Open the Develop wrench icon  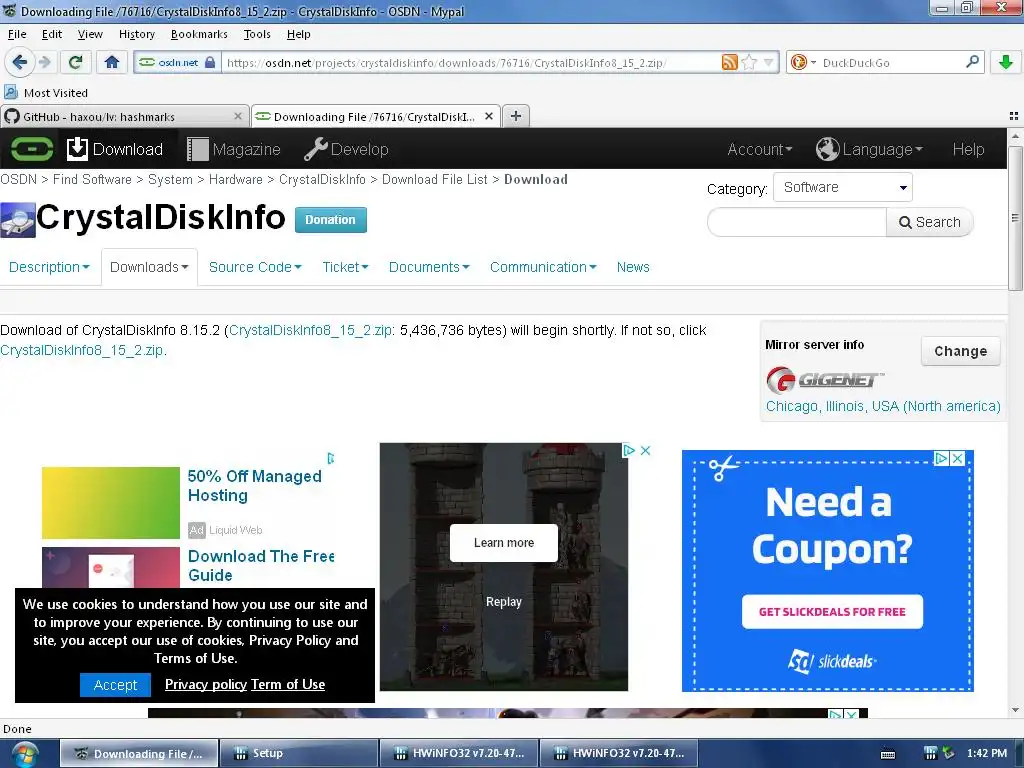coord(315,150)
